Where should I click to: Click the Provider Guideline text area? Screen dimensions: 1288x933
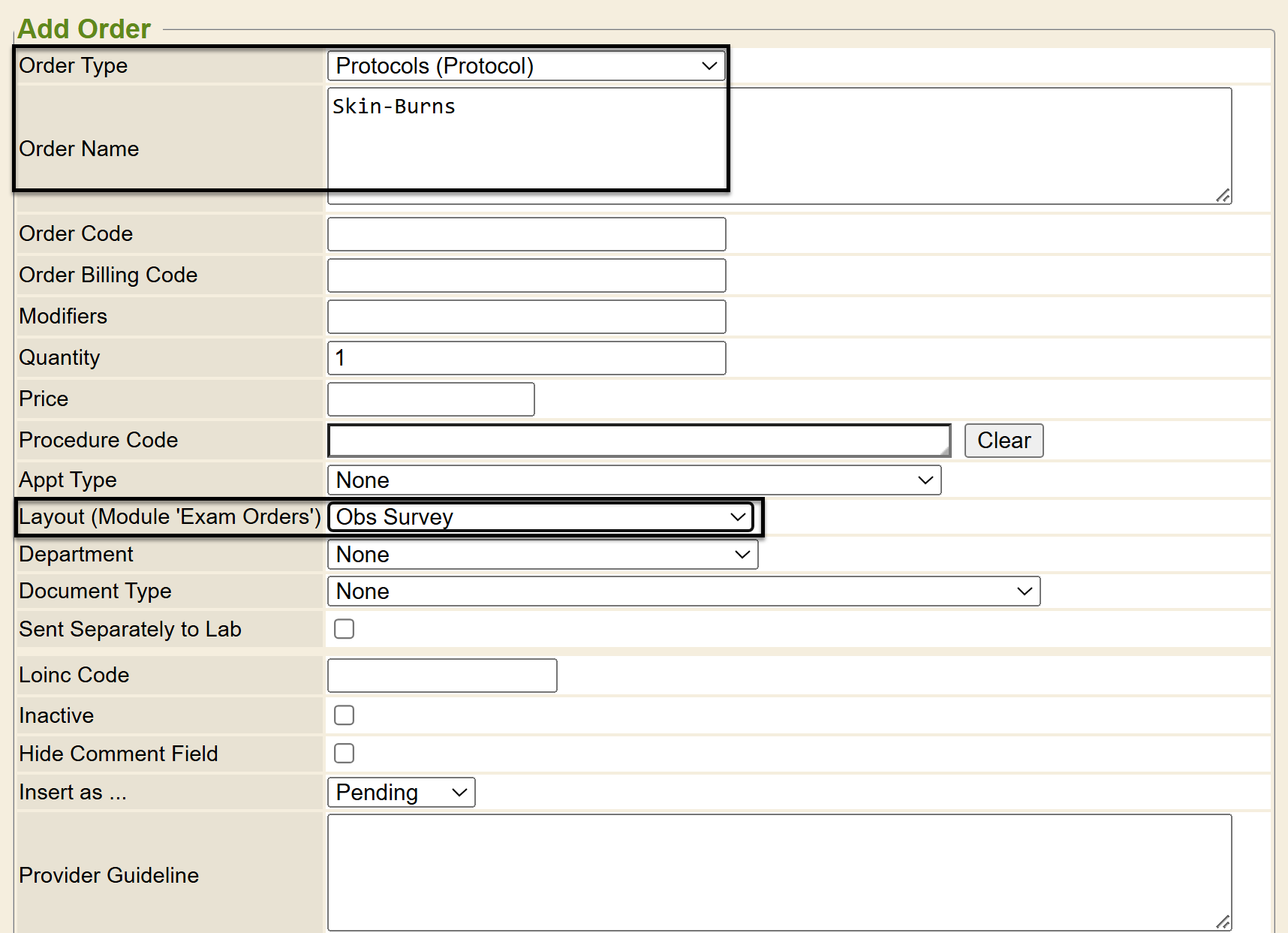pos(778,872)
